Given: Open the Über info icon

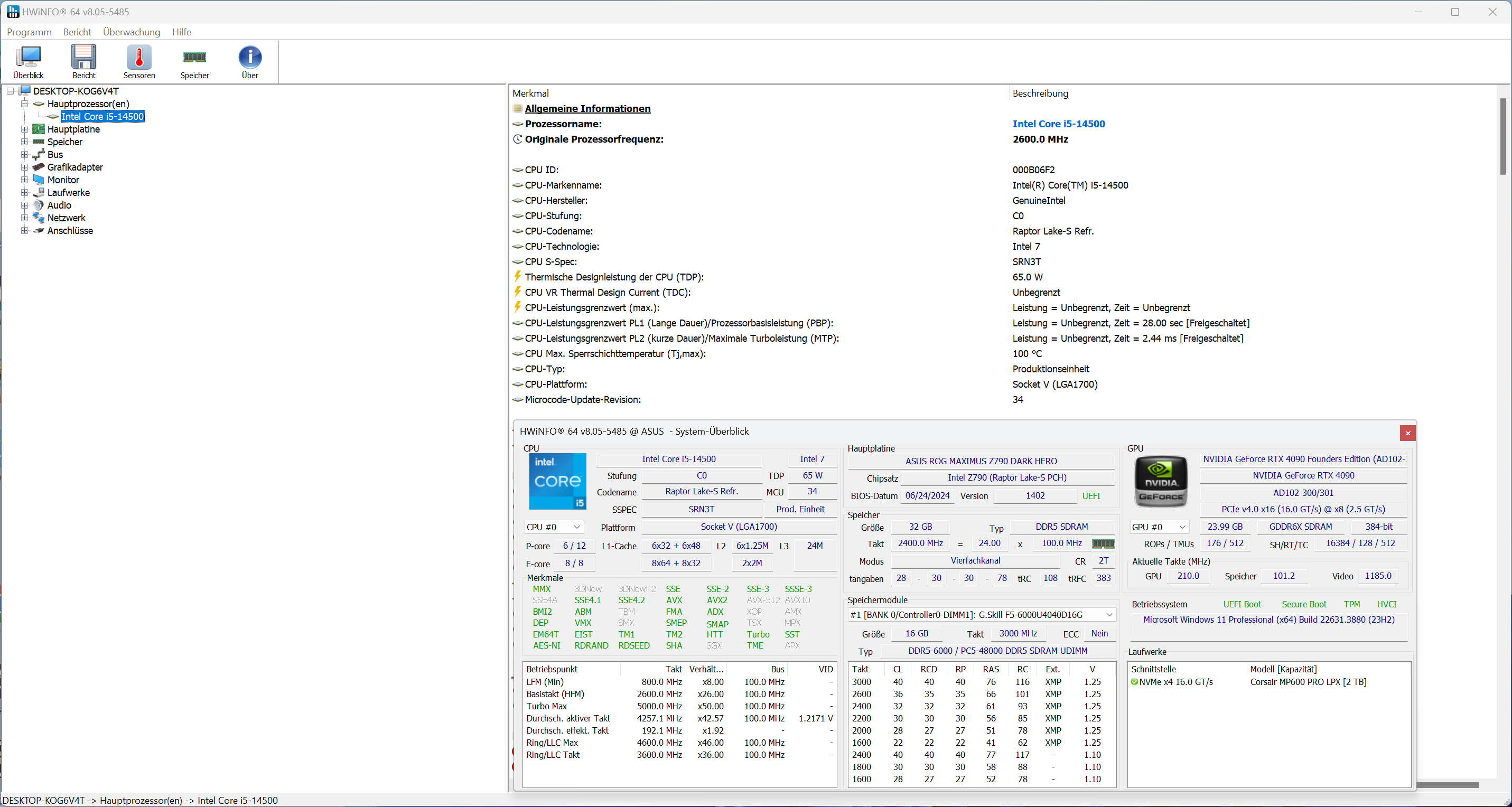Looking at the screenshot, I should 250,62.
